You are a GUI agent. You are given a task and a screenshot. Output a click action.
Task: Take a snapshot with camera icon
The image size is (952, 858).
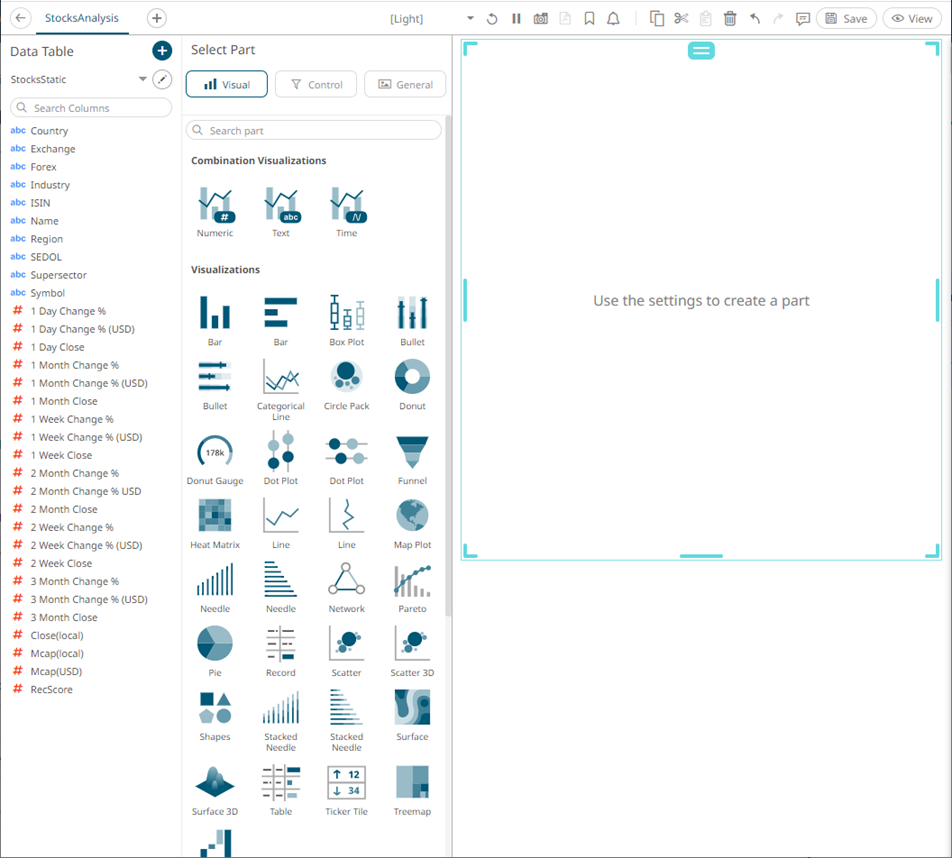[540, 19]
